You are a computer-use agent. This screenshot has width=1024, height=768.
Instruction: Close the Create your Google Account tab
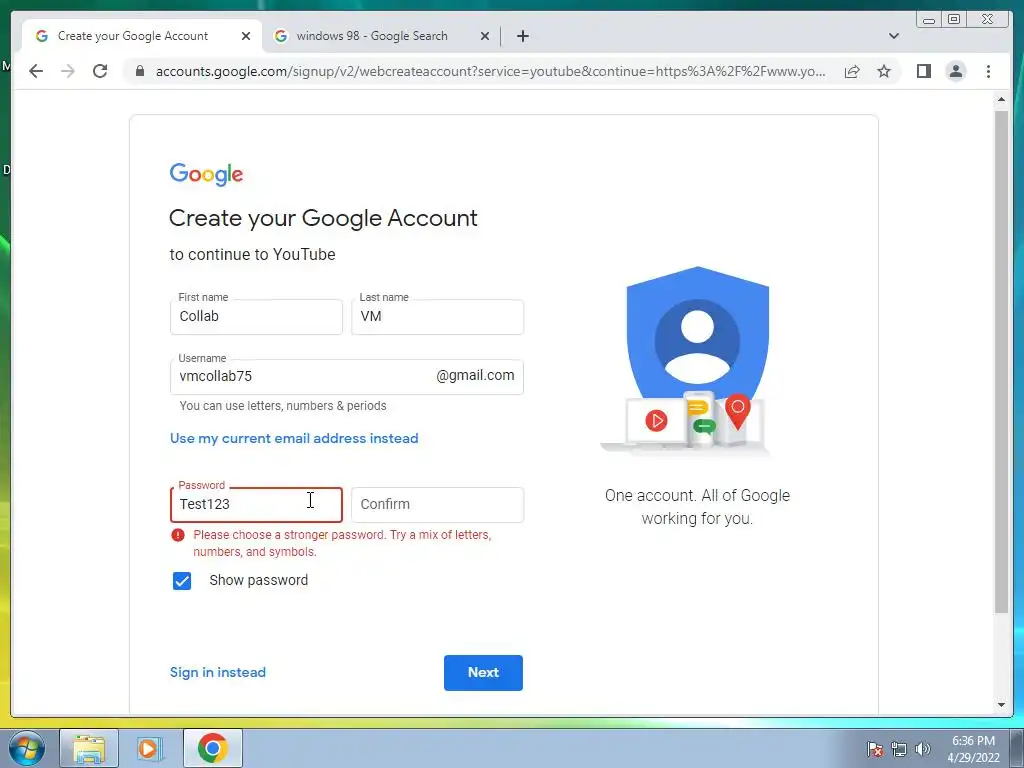tap(246, 36)
